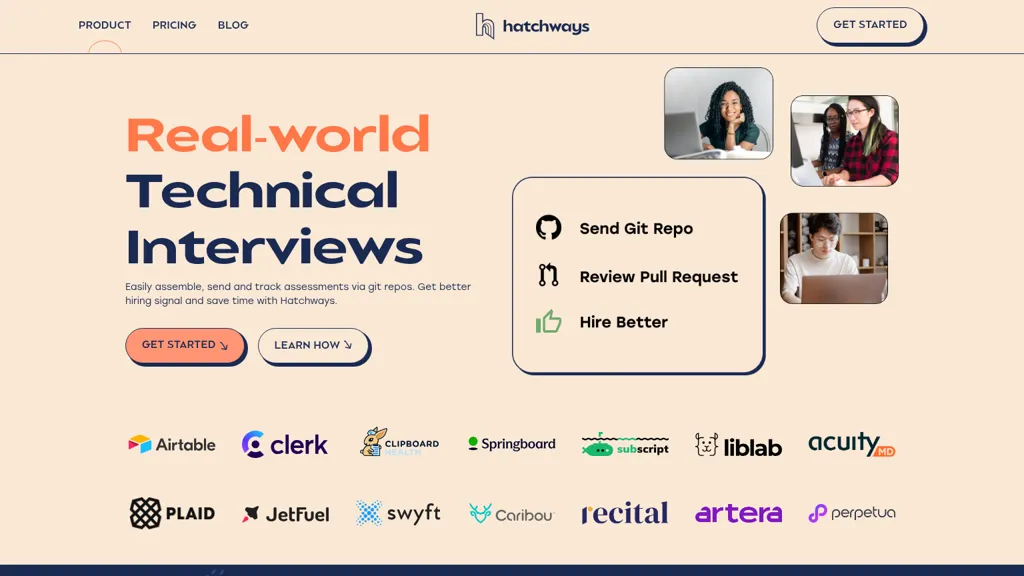Click the swyft logo

(398, 513)
